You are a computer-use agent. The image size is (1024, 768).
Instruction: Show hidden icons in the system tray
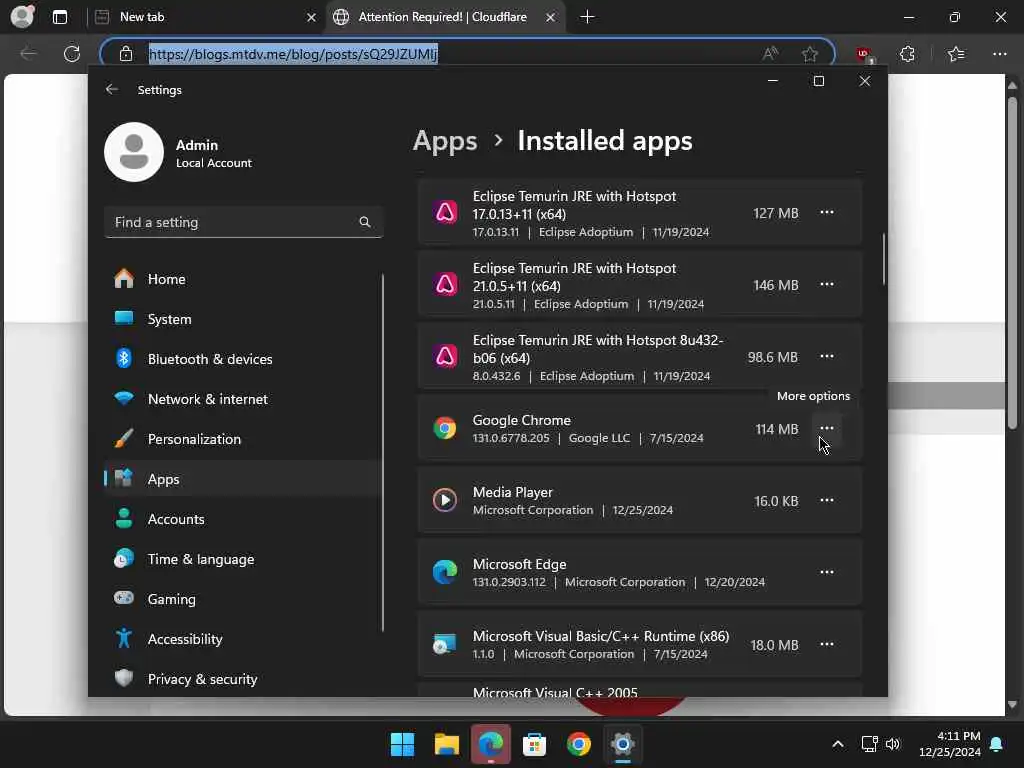838,744
